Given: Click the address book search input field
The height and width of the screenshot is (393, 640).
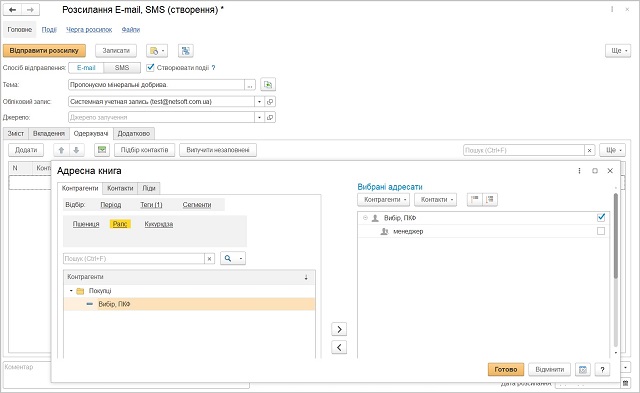Looking at the screenshot, I should (134, 259).
